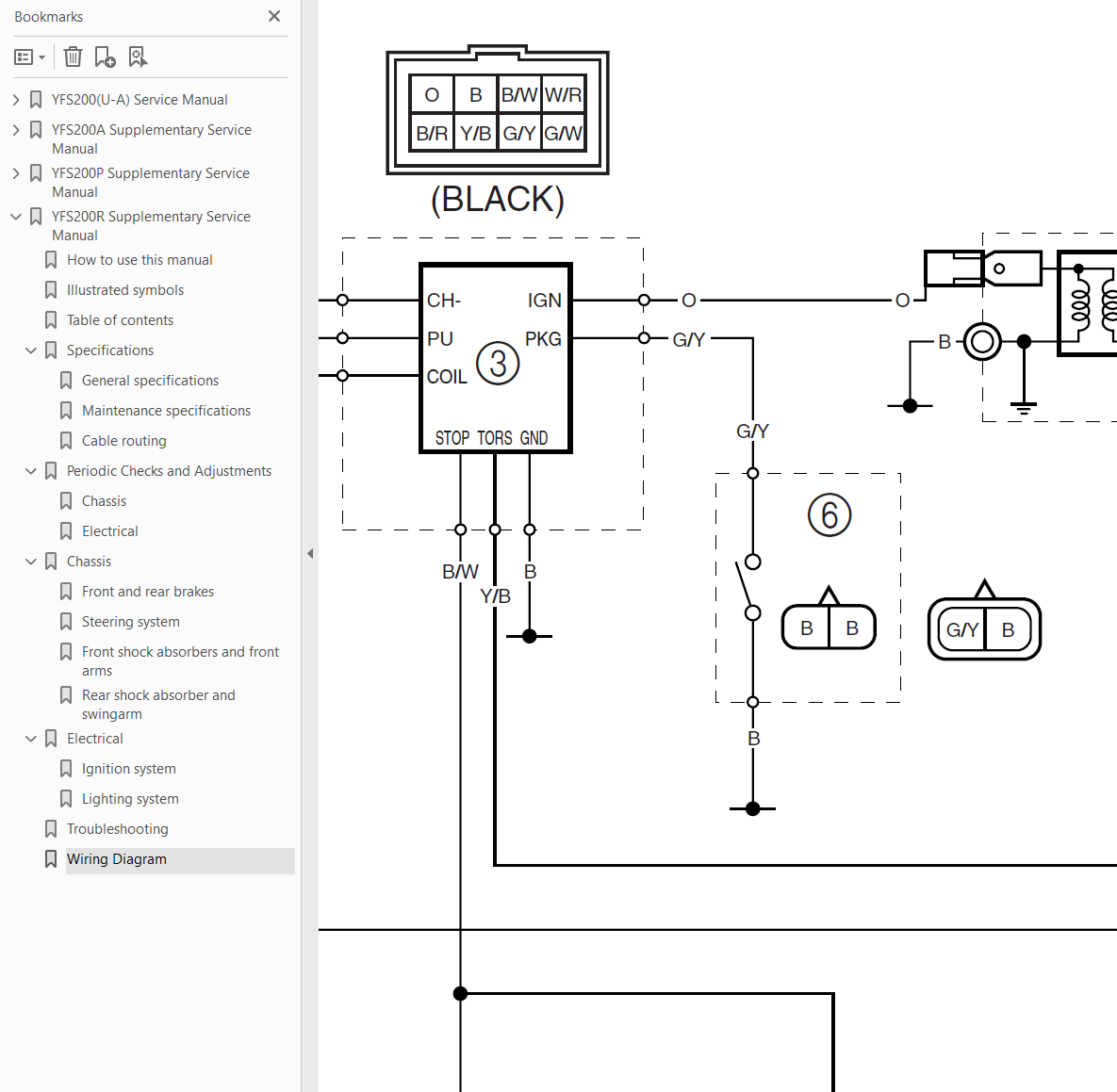Click the bookmark icon beside How to use this manual
Viewport: 1117px width, 1092px height.
(x=51, y=260)
